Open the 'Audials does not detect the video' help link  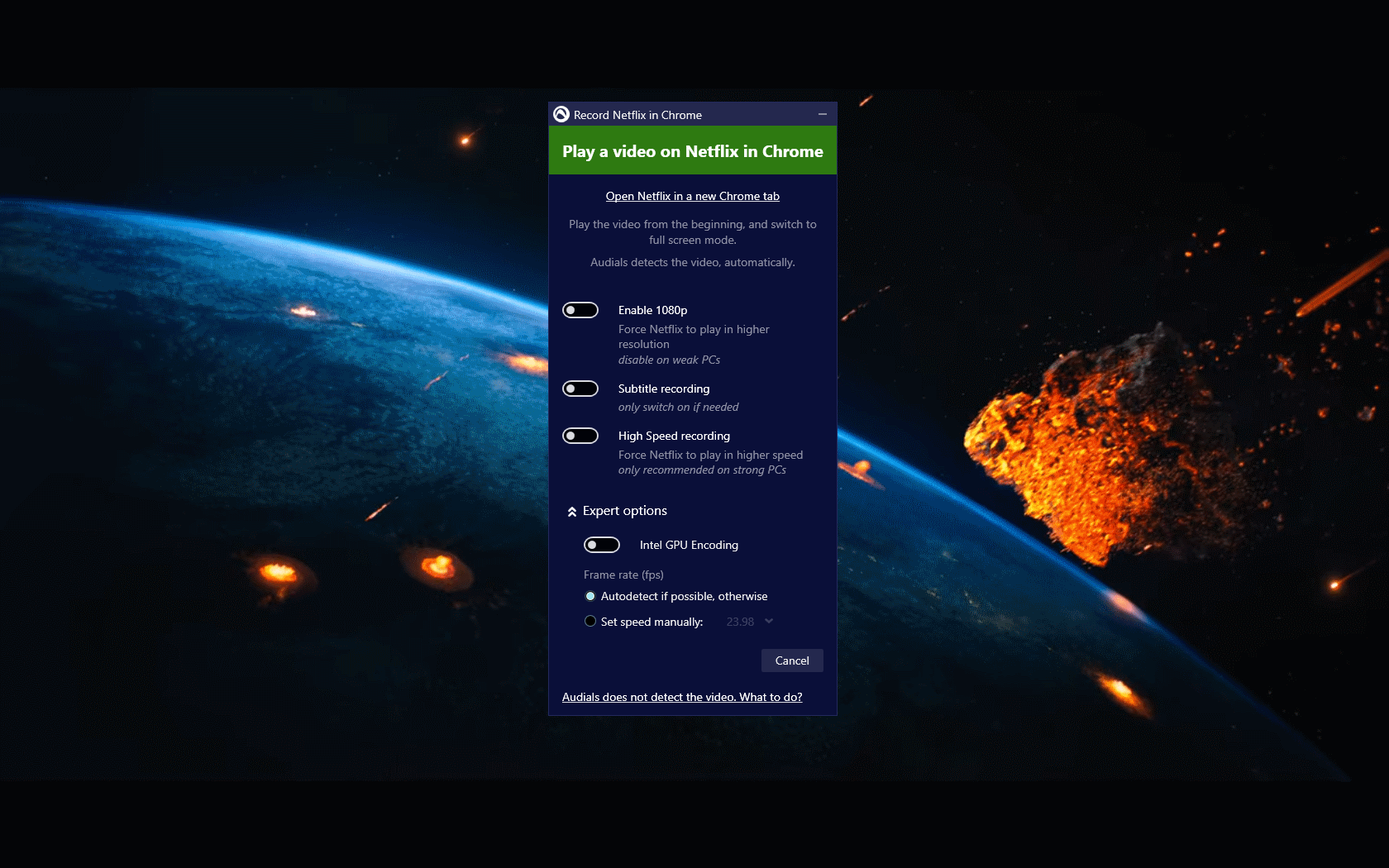coord(682,697)
